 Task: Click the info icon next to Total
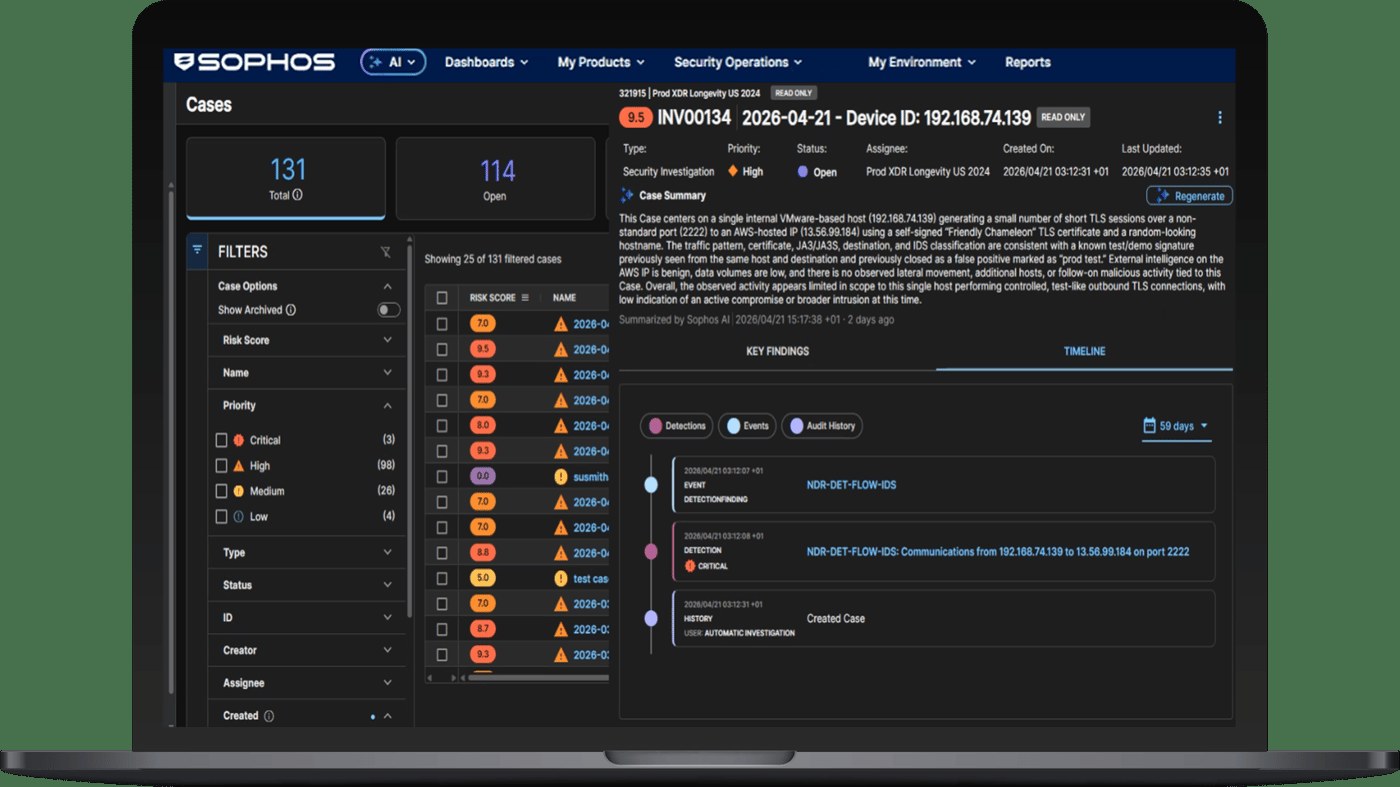298,196
